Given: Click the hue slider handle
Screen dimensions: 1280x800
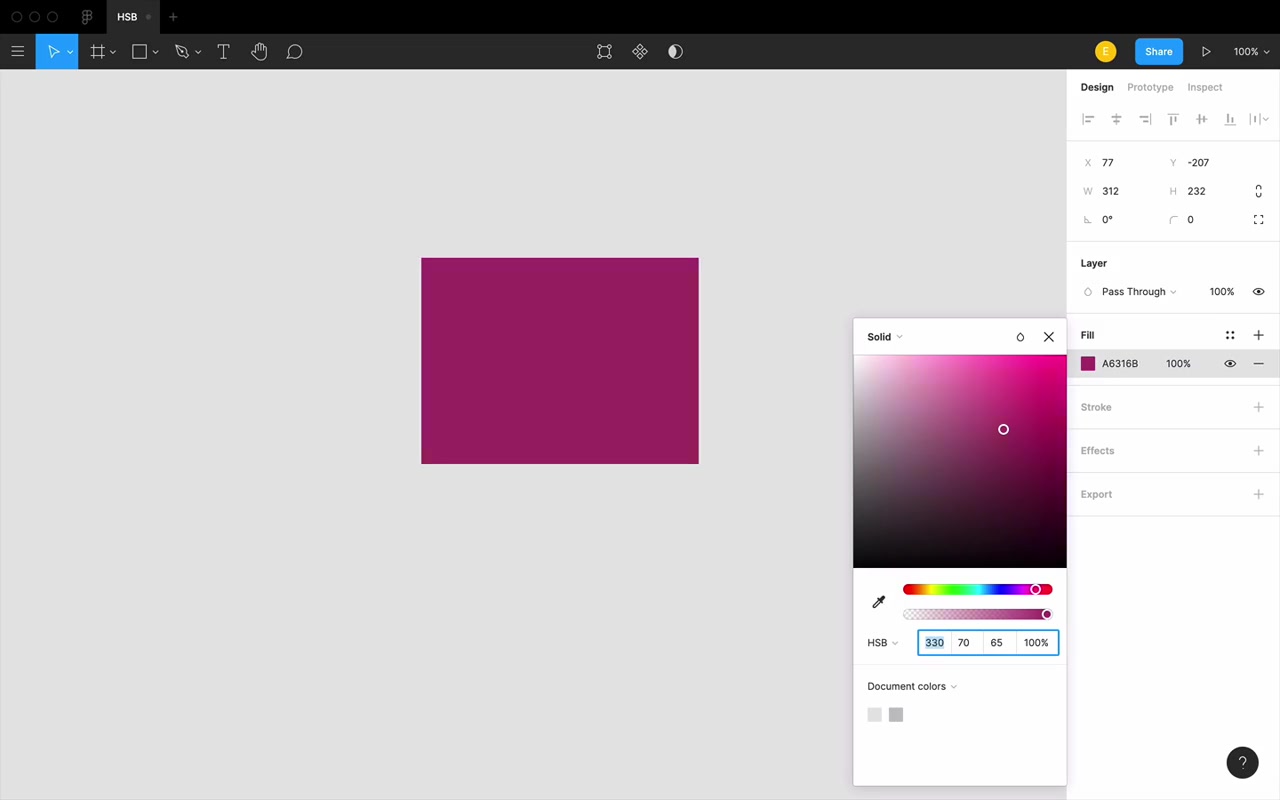Looking at the screenshot, I should pos(1036,590).
